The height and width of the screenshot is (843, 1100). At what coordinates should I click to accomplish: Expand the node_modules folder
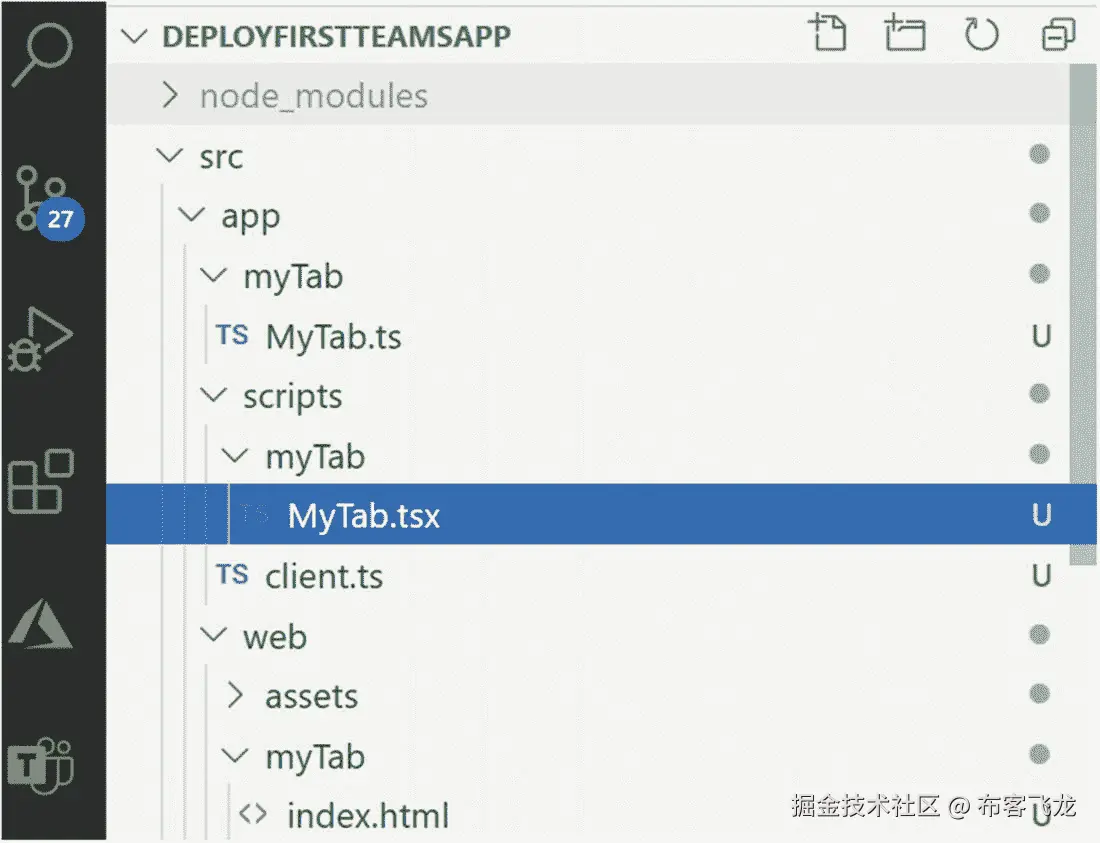(313, 96)
